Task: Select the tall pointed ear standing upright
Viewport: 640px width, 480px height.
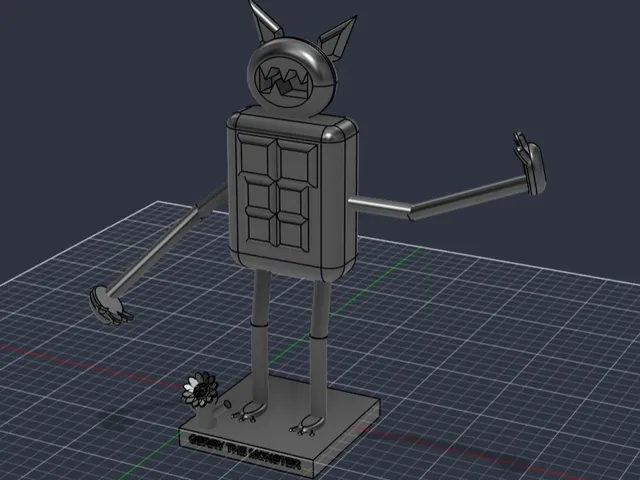Action: [x=264, y=20]
